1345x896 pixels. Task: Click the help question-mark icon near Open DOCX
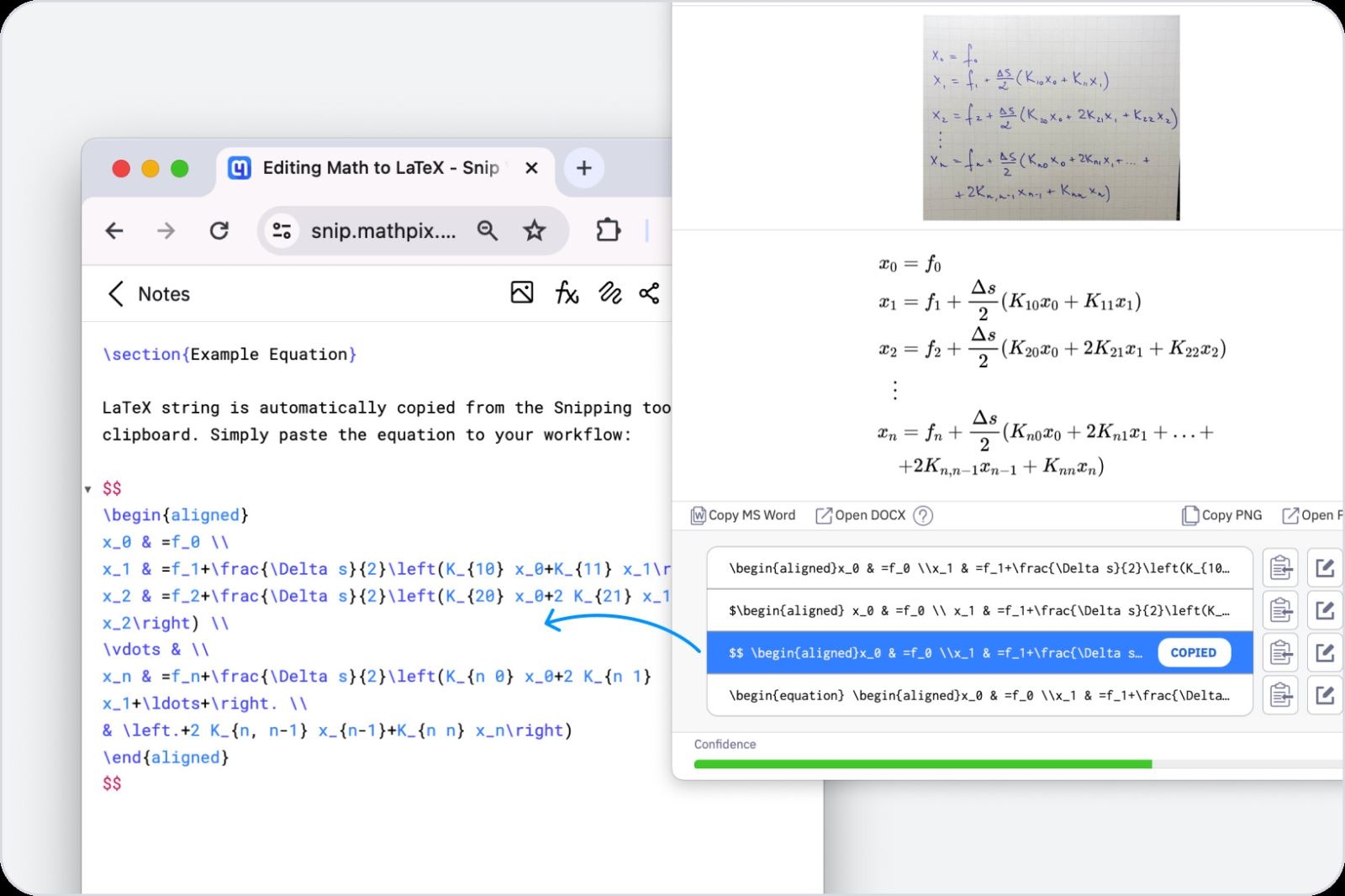tap(923, 515)
